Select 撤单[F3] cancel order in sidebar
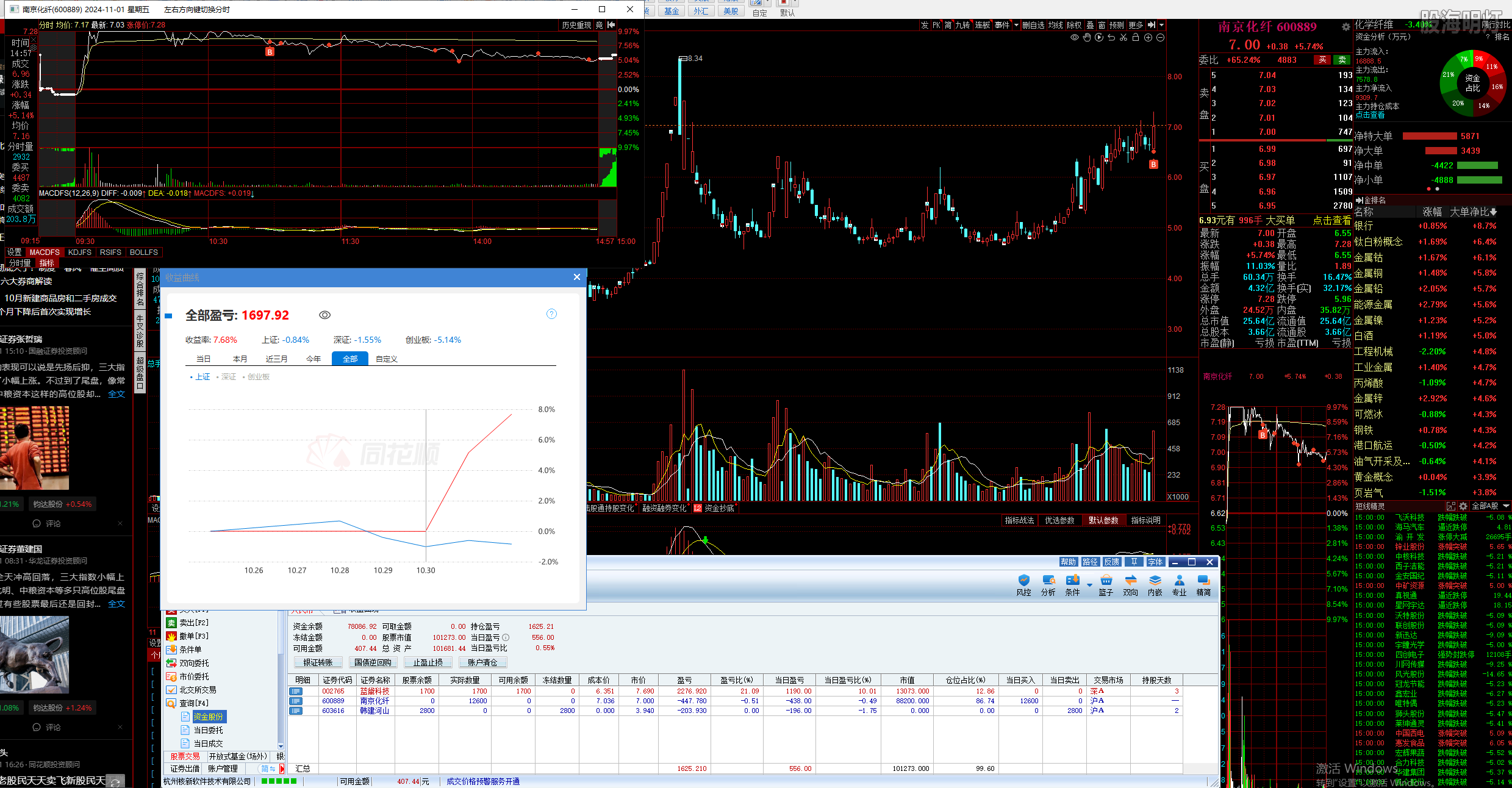Viewport: 1512px width, 788px height. pyautogui.click(x=188, y=636)
